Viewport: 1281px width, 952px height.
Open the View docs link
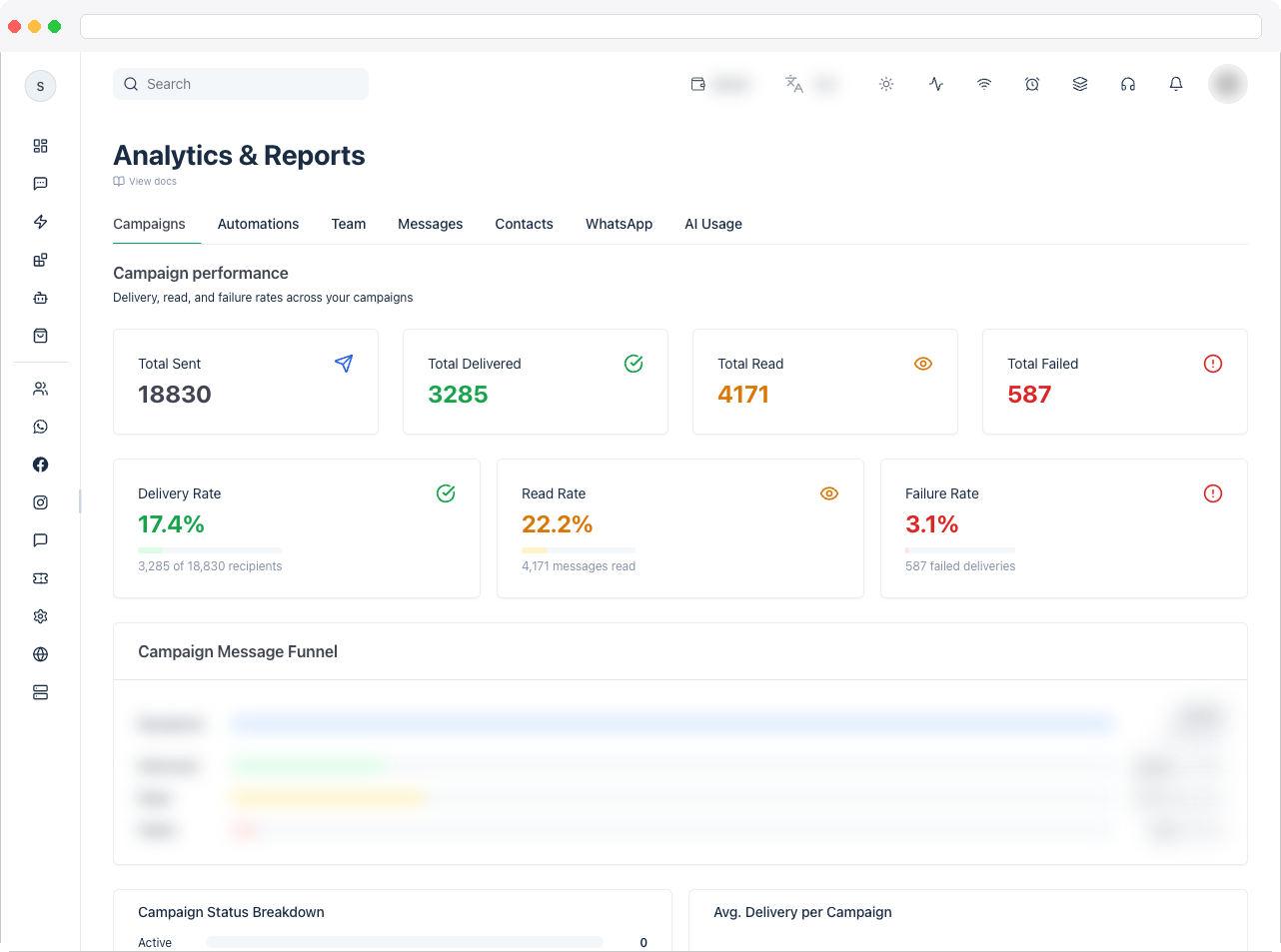point(145,182)
